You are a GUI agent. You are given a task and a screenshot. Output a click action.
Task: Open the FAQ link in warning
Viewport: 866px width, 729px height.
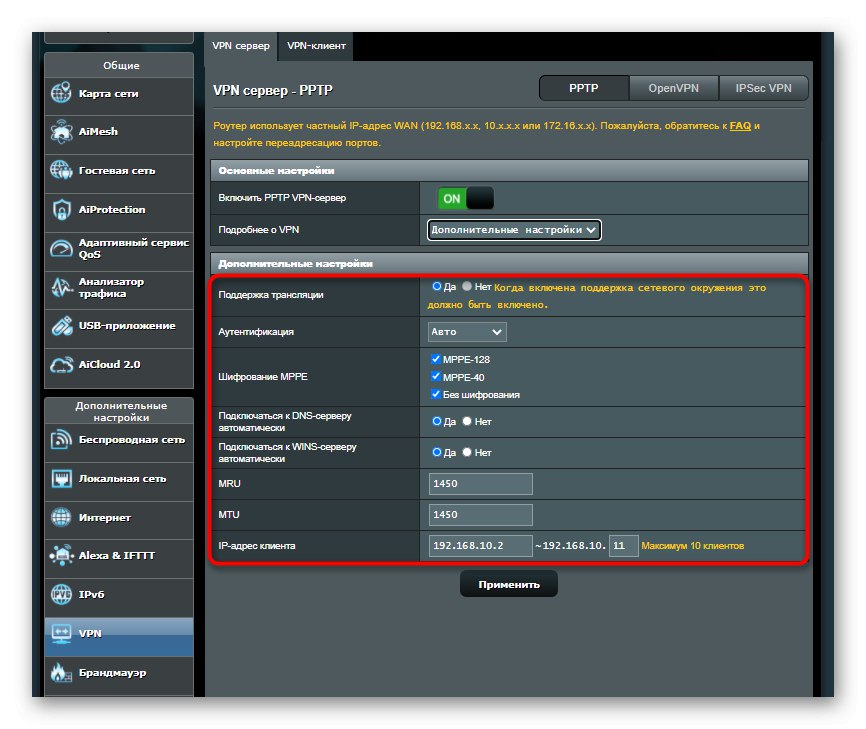coord(740,126)
